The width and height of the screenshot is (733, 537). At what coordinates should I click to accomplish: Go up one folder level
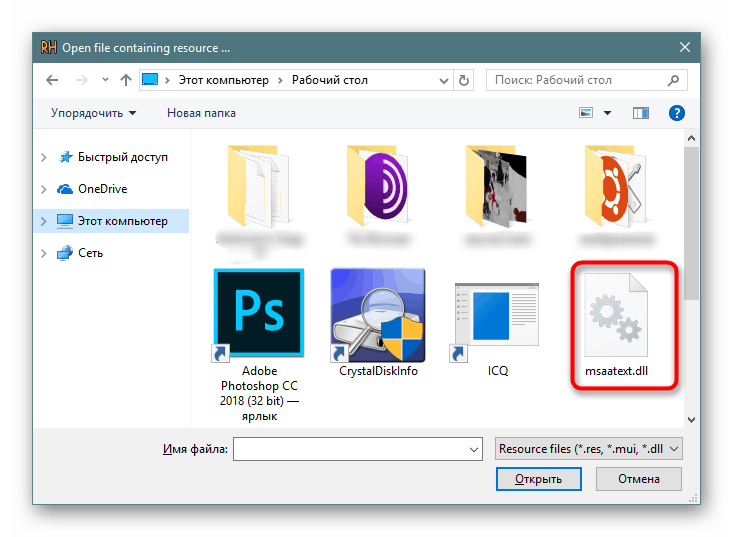coord(126,80)
